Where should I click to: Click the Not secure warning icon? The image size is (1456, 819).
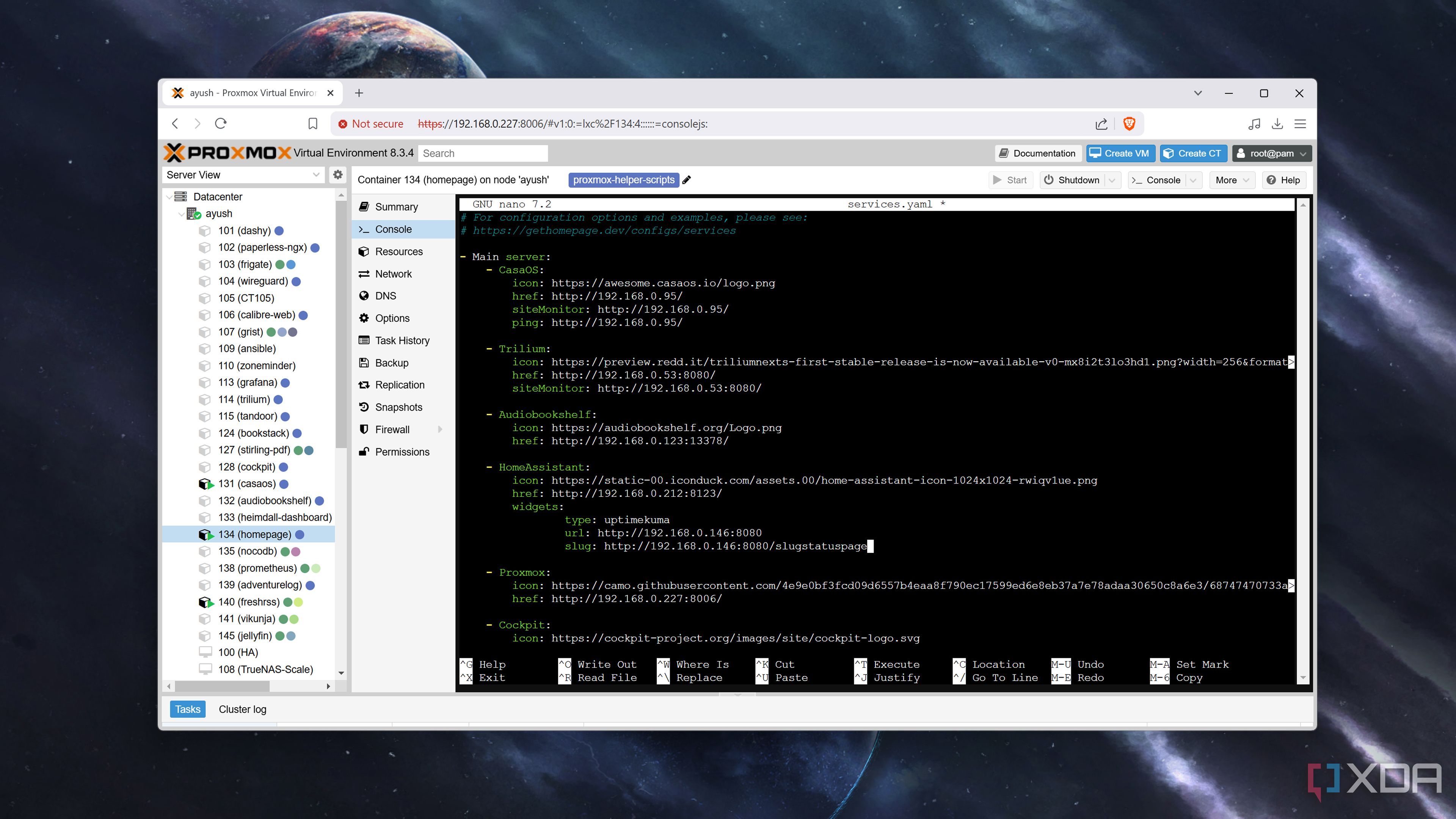342,124
